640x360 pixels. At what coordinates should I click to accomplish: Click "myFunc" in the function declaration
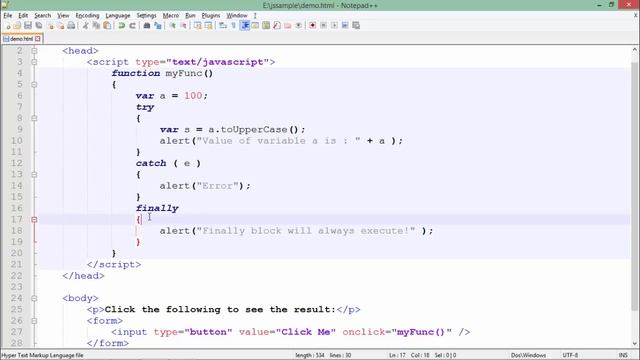[x=183, y=73]
